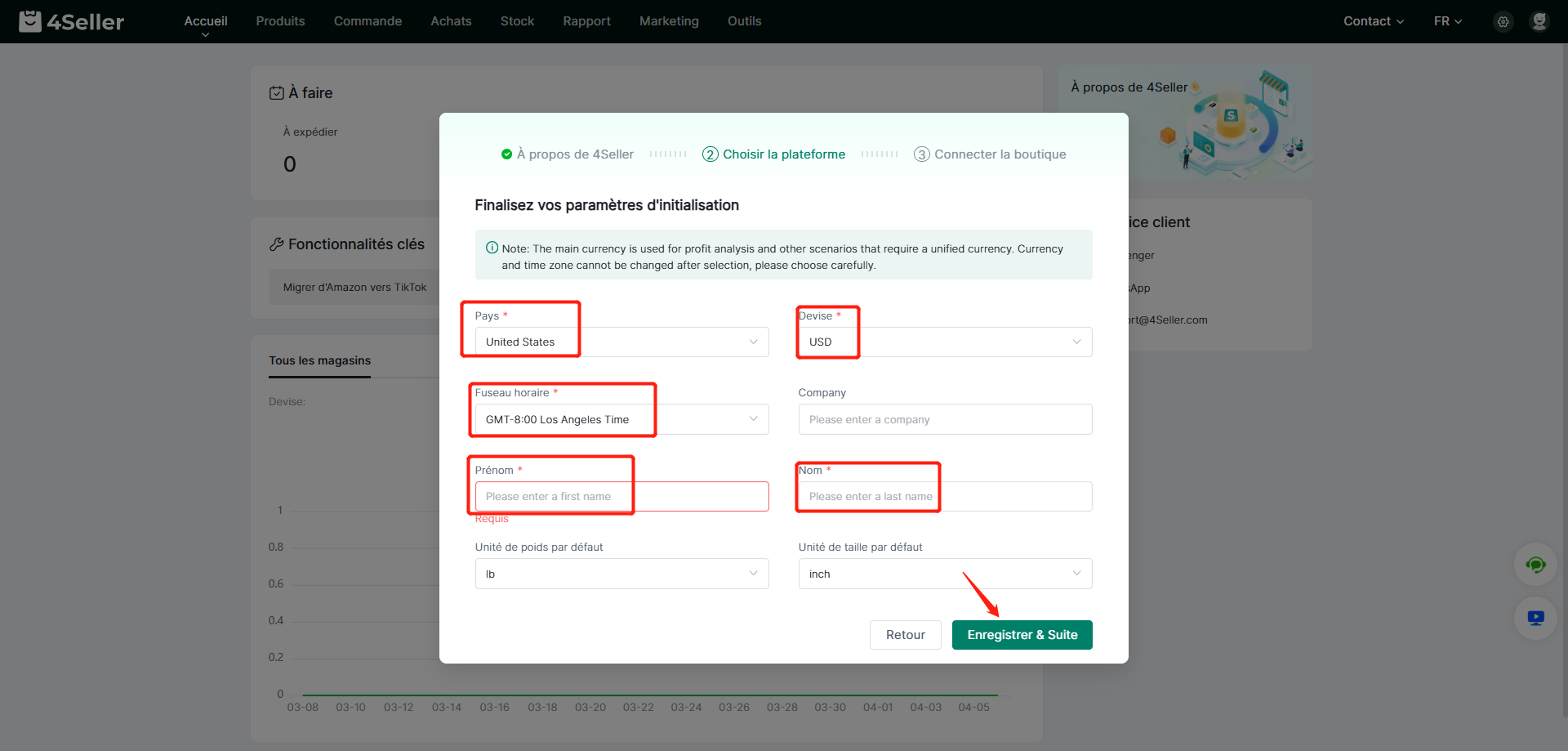
Task: Open the Produits menu
Action: click(x=280, y=21)
